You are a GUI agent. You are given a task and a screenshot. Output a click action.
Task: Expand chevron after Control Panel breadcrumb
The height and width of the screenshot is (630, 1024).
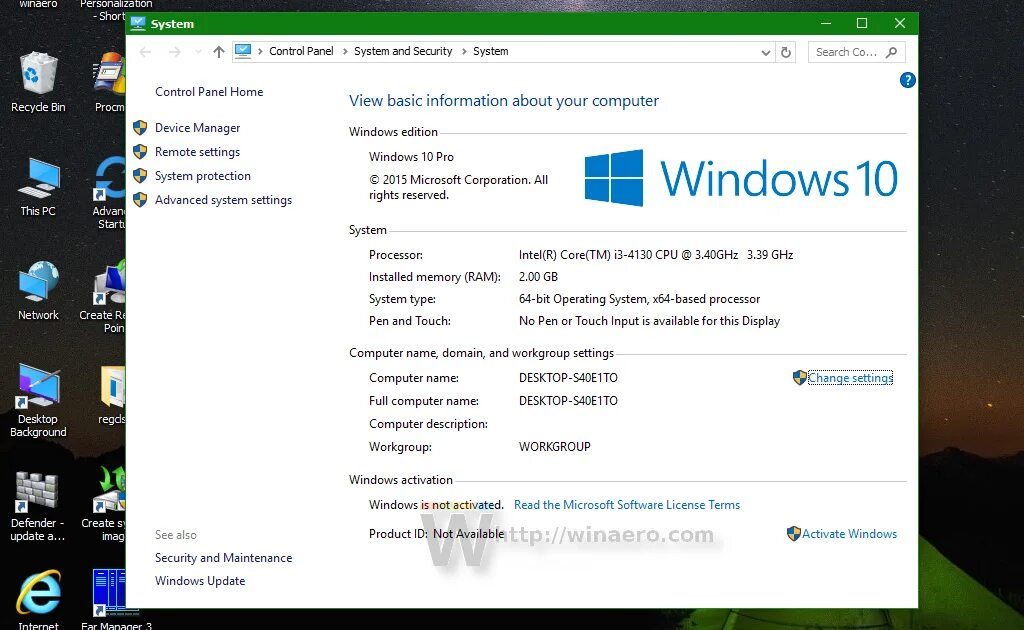(345, 52)
